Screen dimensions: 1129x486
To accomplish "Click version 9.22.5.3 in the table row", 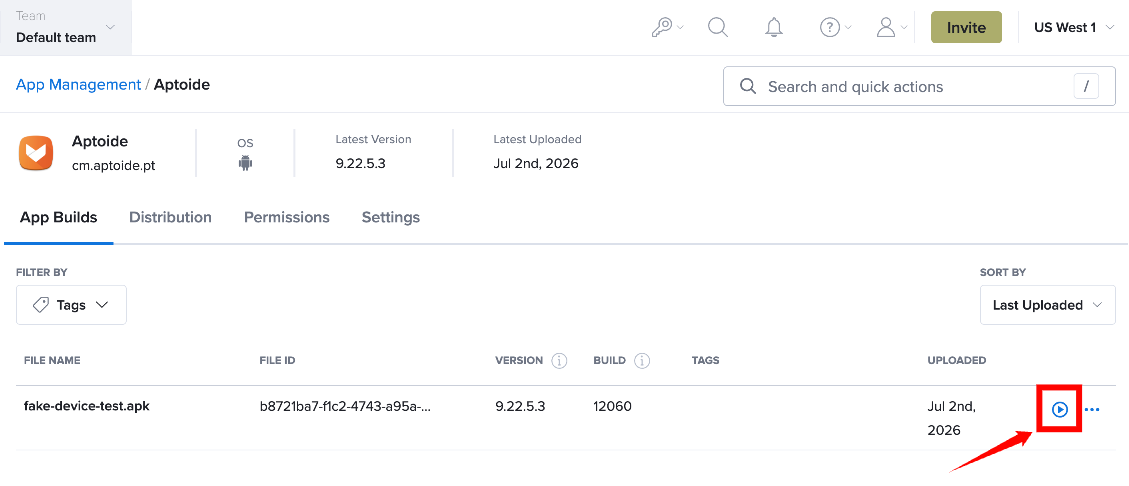I will pos(520,406).
